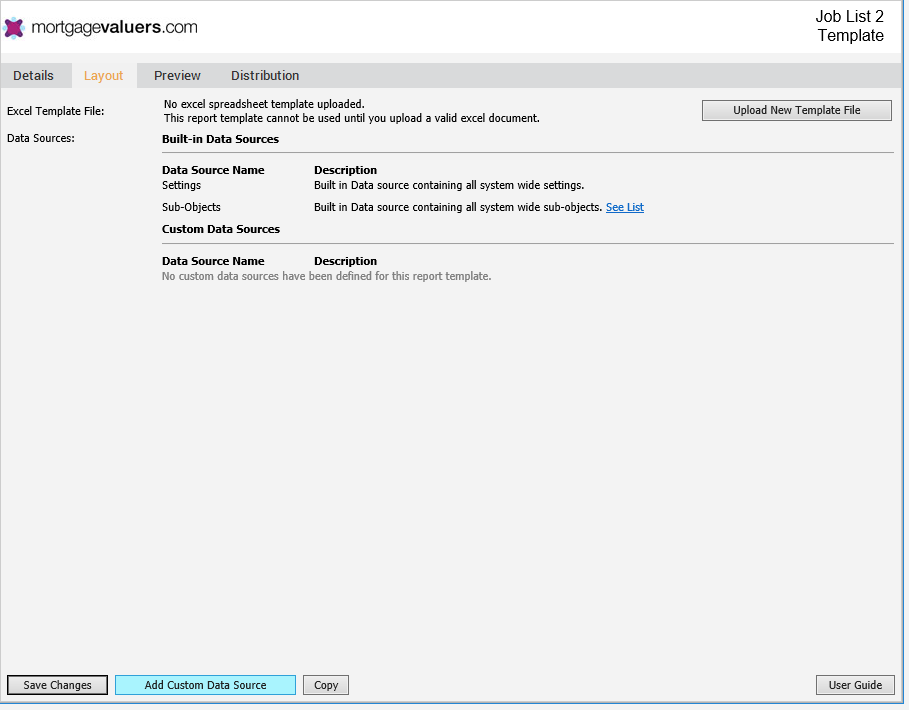Viewport: 909px width, 710px height.
Task: Click Upload New Template File button
Action: coord(797,110)
